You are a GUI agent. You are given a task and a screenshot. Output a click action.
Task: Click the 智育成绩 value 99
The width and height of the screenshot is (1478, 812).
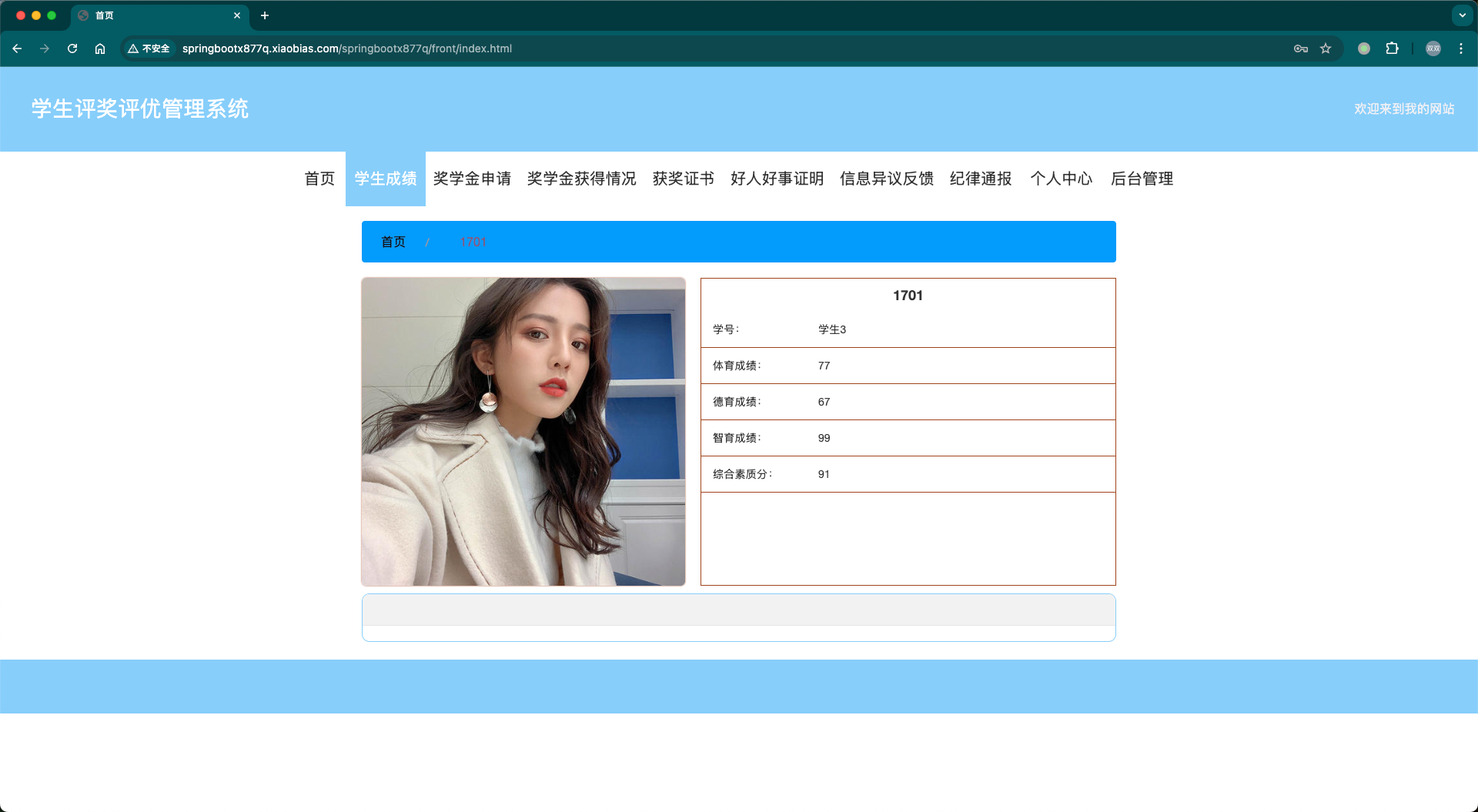824,438
